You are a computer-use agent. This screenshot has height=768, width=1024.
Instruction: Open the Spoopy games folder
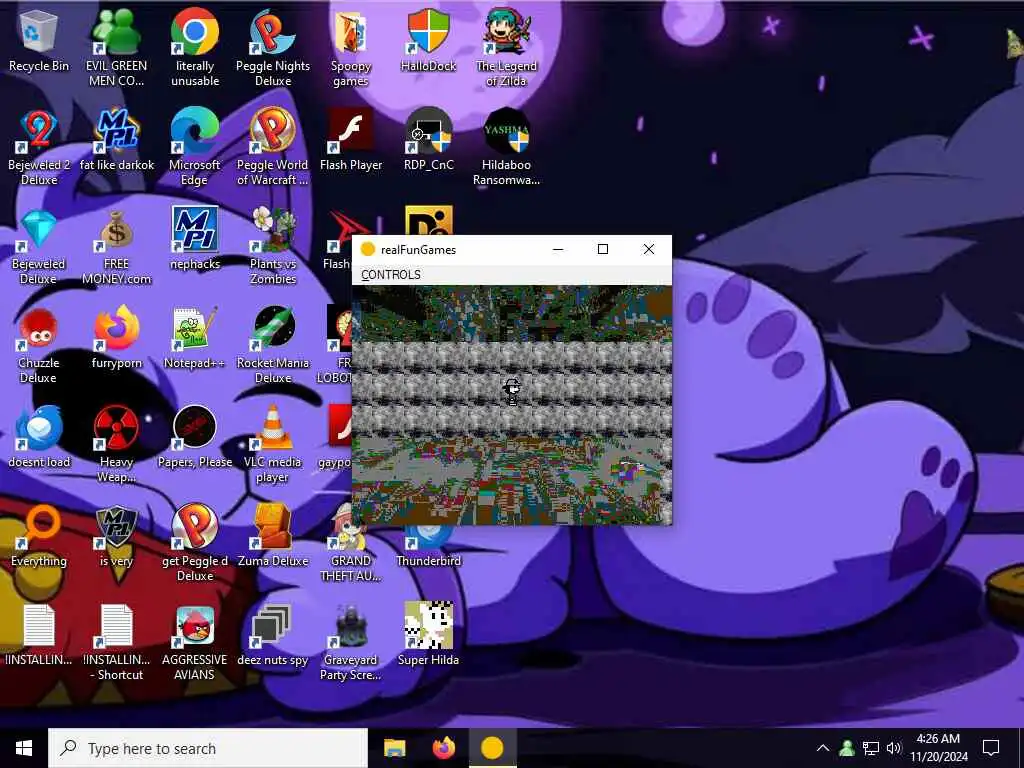pyautogui.click(x=351, y=47)
